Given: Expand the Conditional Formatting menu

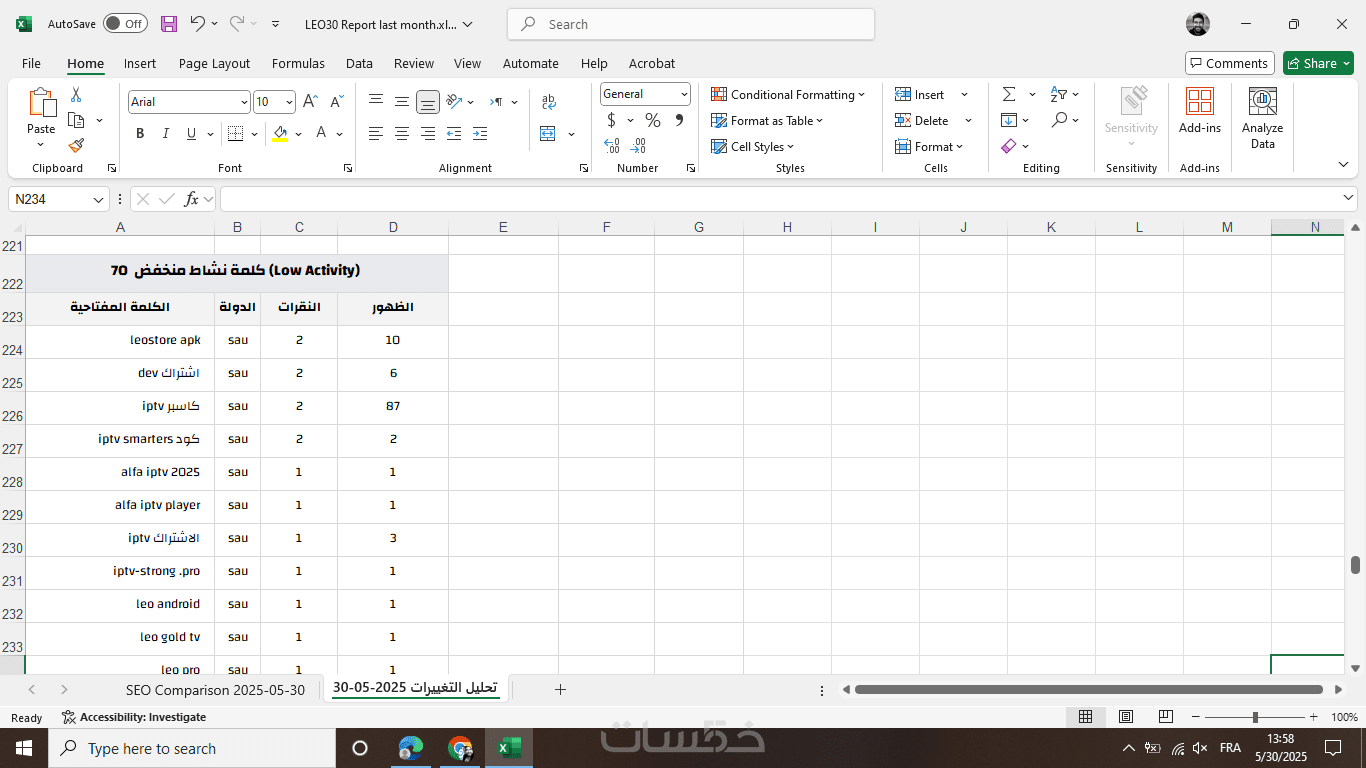Looking at the screenshot, I should [788, 94].
